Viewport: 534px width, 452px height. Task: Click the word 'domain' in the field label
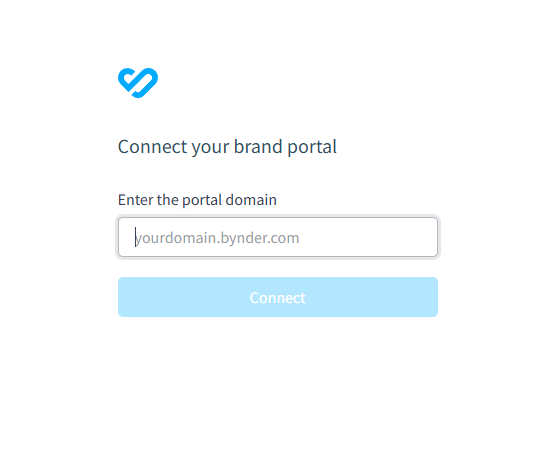[251, 200]
